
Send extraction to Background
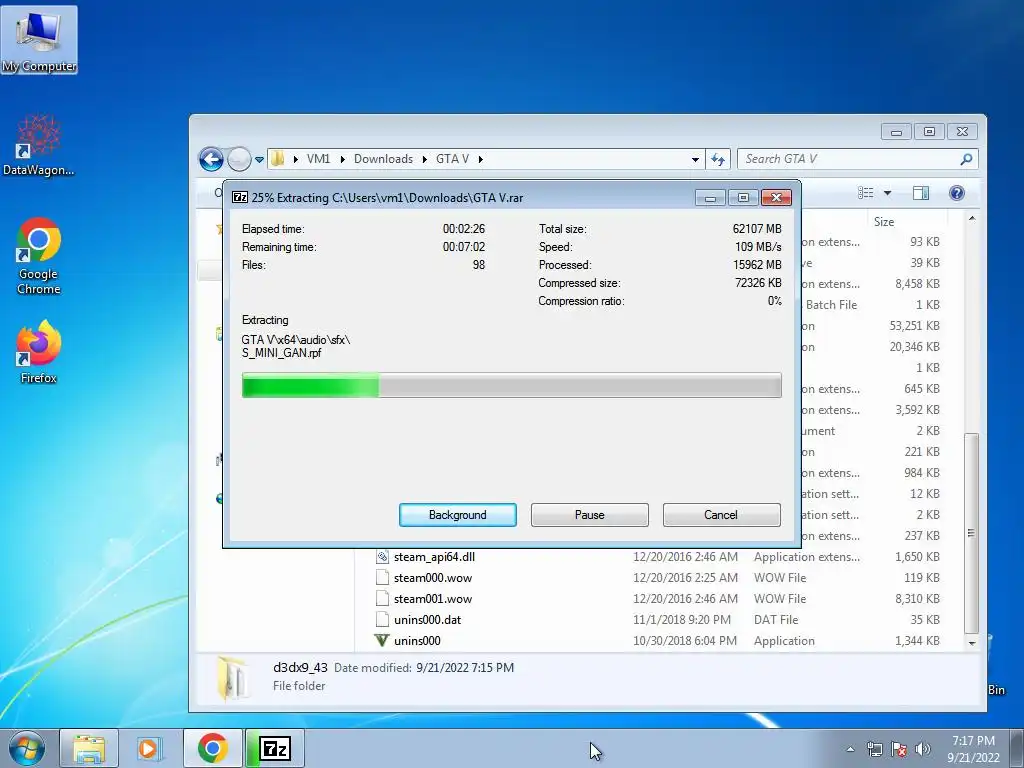(x=458, y=515)
